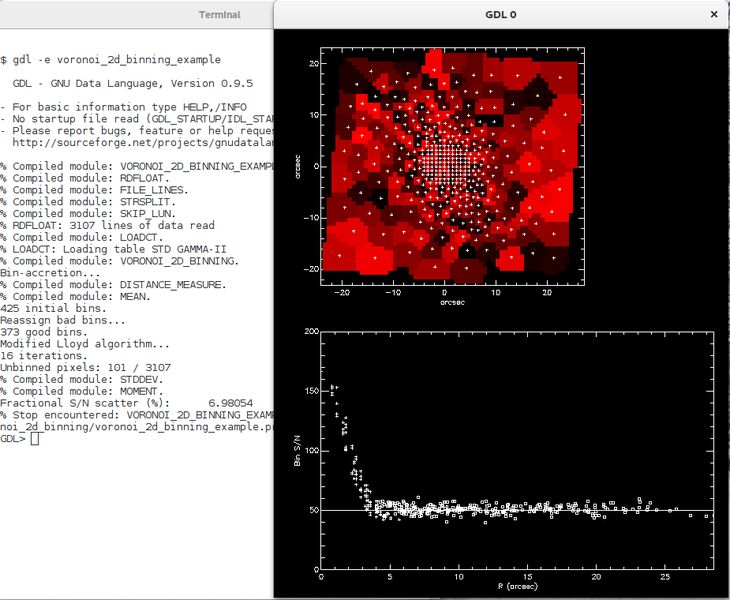Click the horizontal S/N 50 target line

pos(517,510)
